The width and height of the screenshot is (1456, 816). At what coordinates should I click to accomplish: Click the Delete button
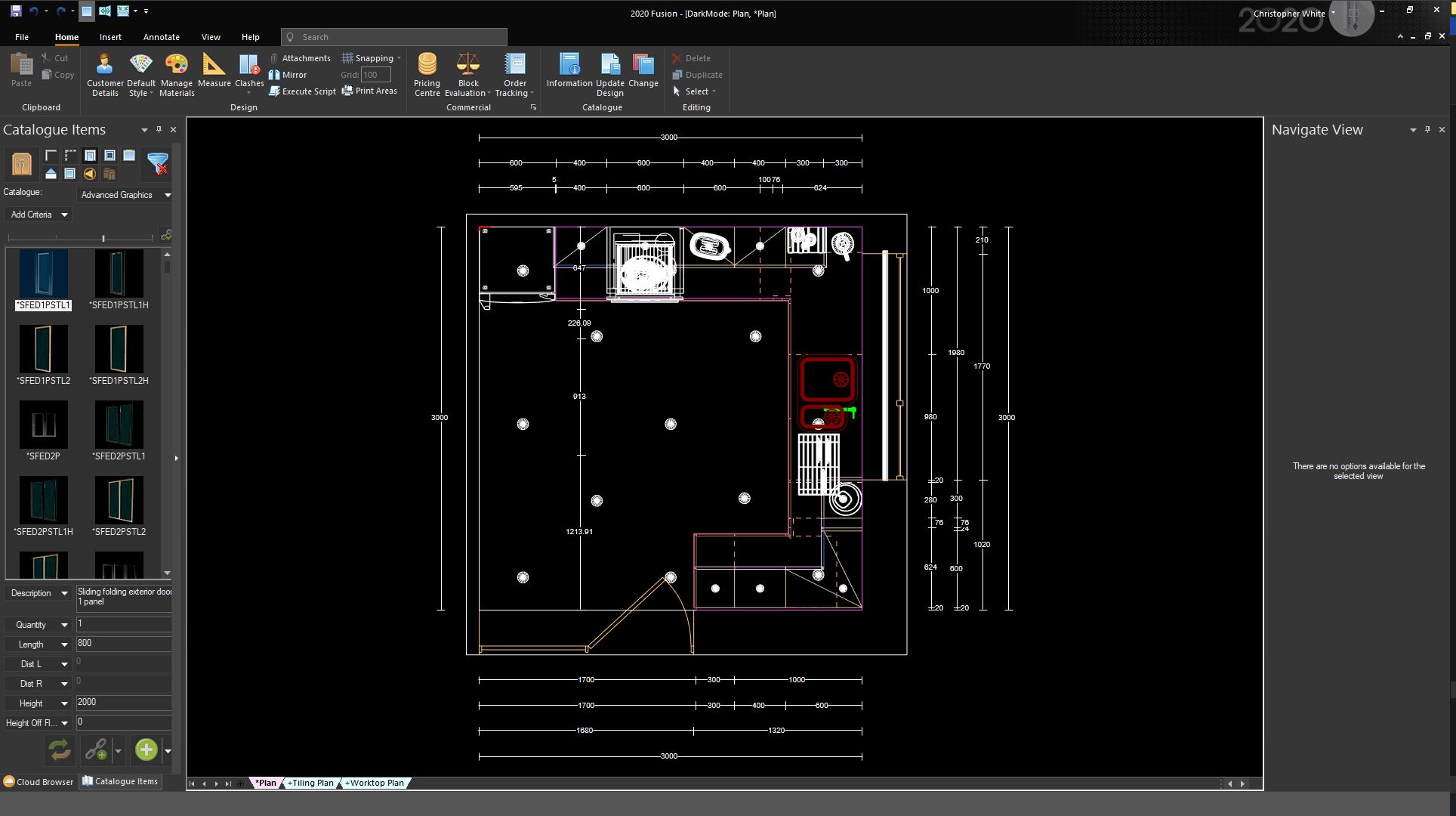pos(691,58)
